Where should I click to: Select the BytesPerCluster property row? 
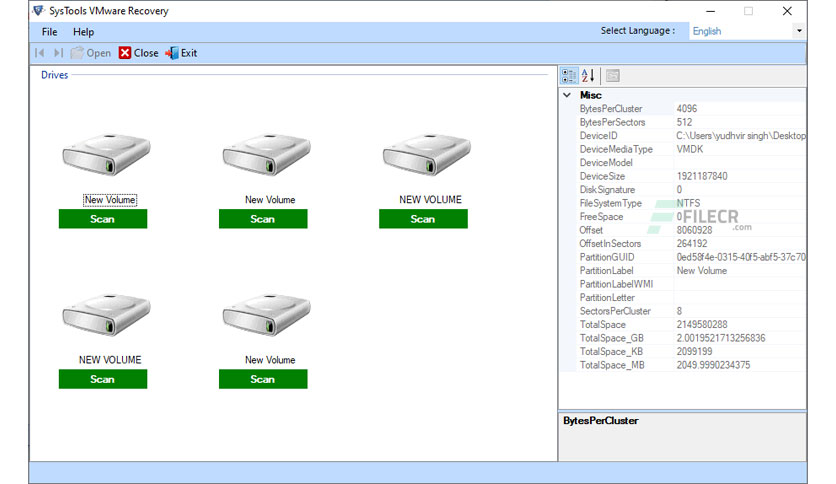[x=691, y=109]
